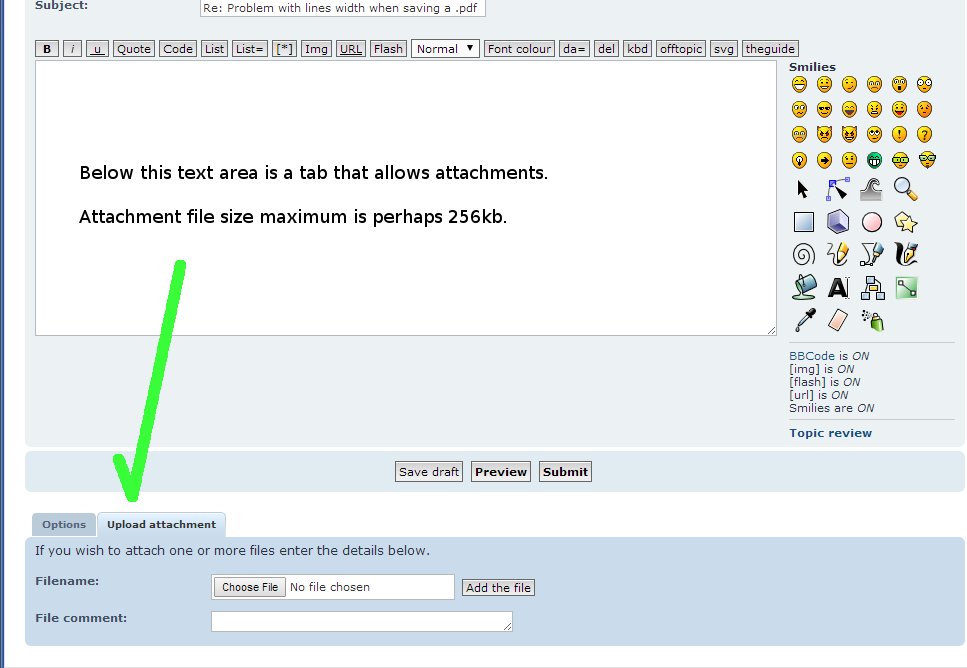Insert the text tool letter A smiley
The height and width of the screenshot is (668, 967).
(x=838, y=288)
